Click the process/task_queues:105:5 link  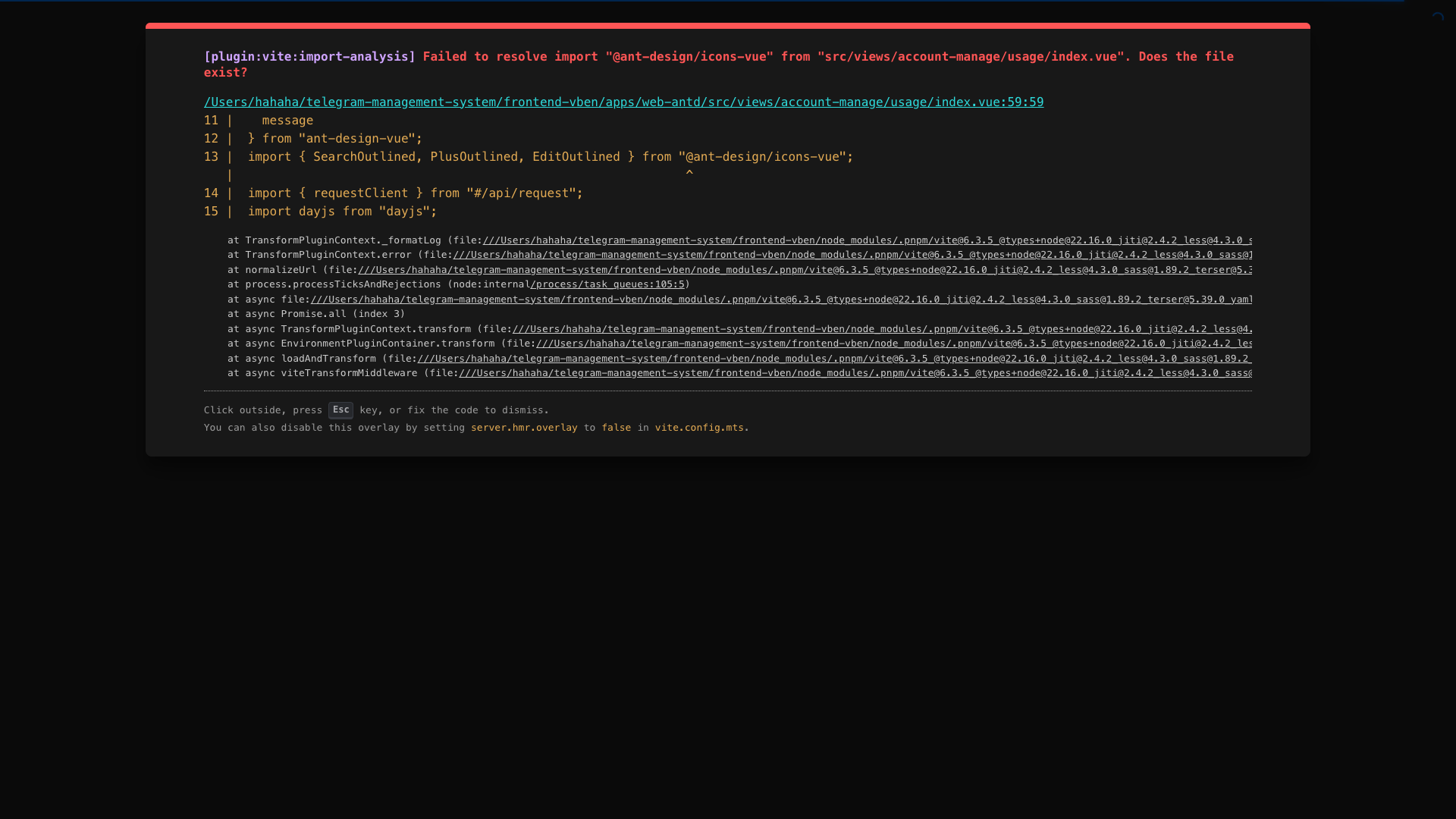[x=607, y=284]
